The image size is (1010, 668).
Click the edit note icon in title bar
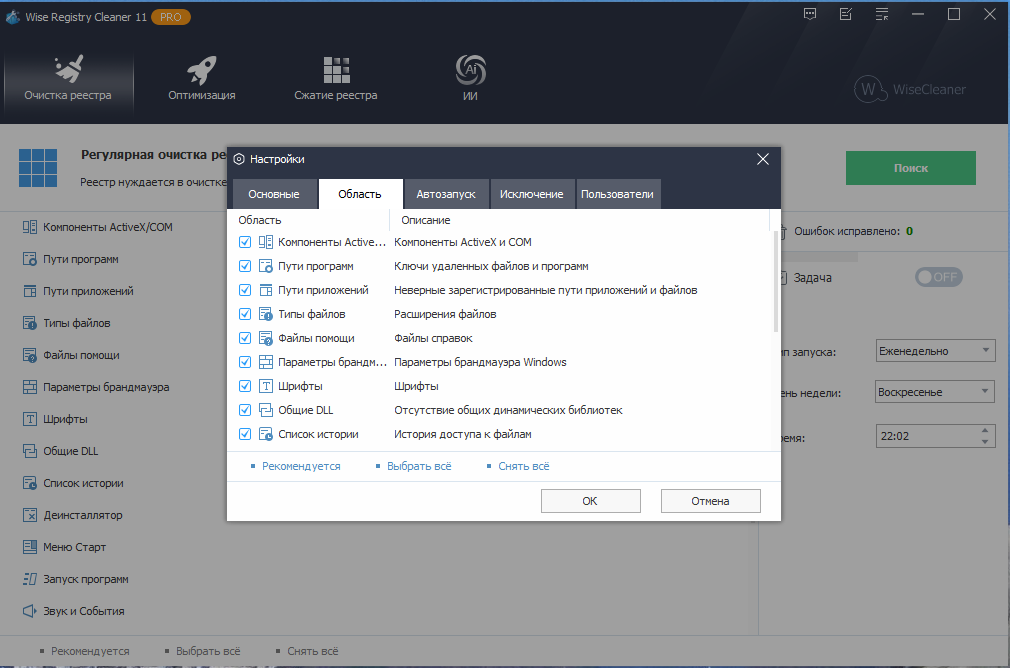(x=846, y=14)
